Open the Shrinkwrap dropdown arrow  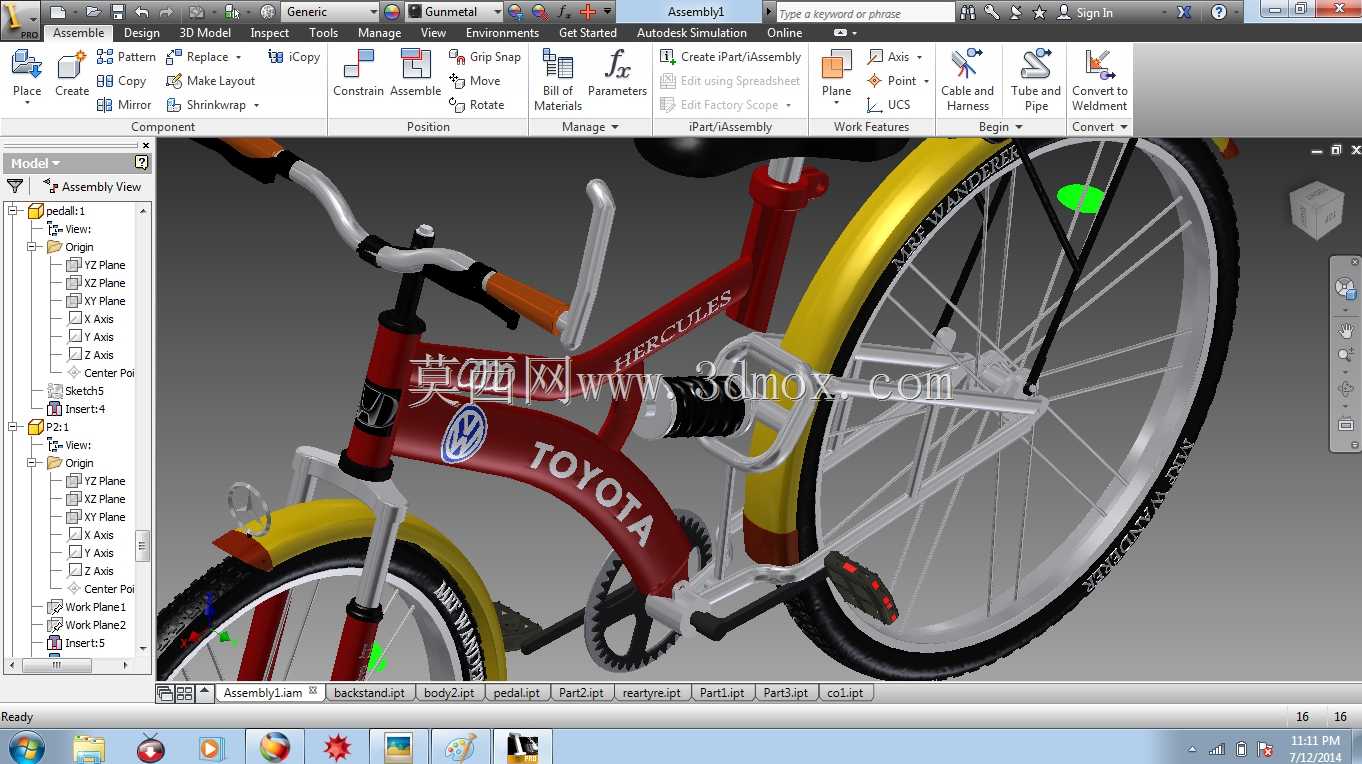point(256,105)
